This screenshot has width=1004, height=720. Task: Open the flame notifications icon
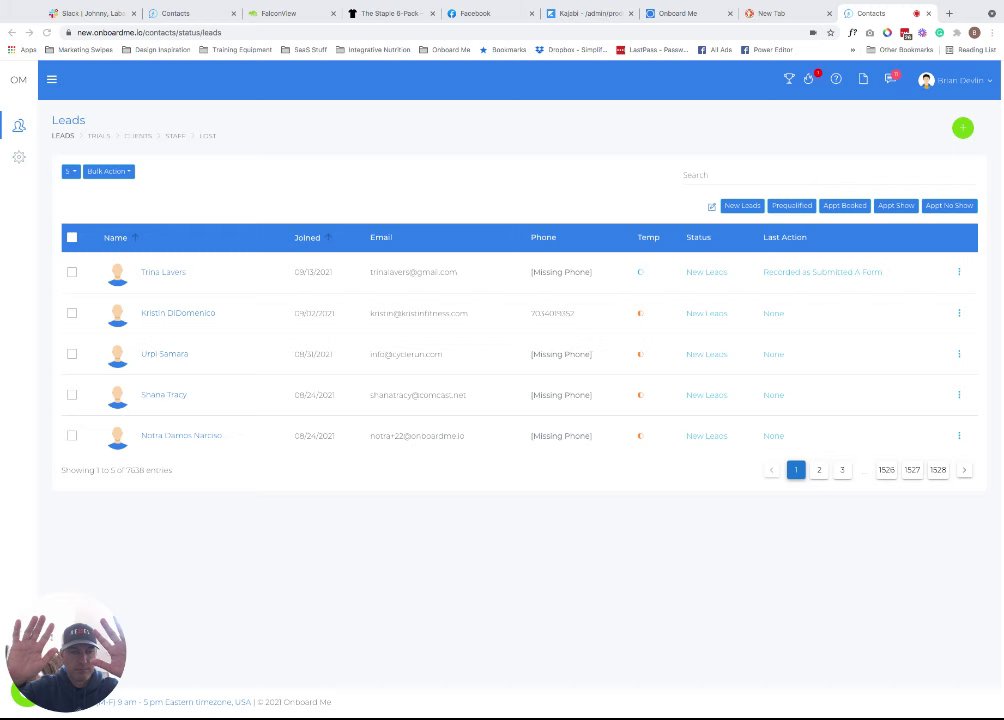pos(809,79)
